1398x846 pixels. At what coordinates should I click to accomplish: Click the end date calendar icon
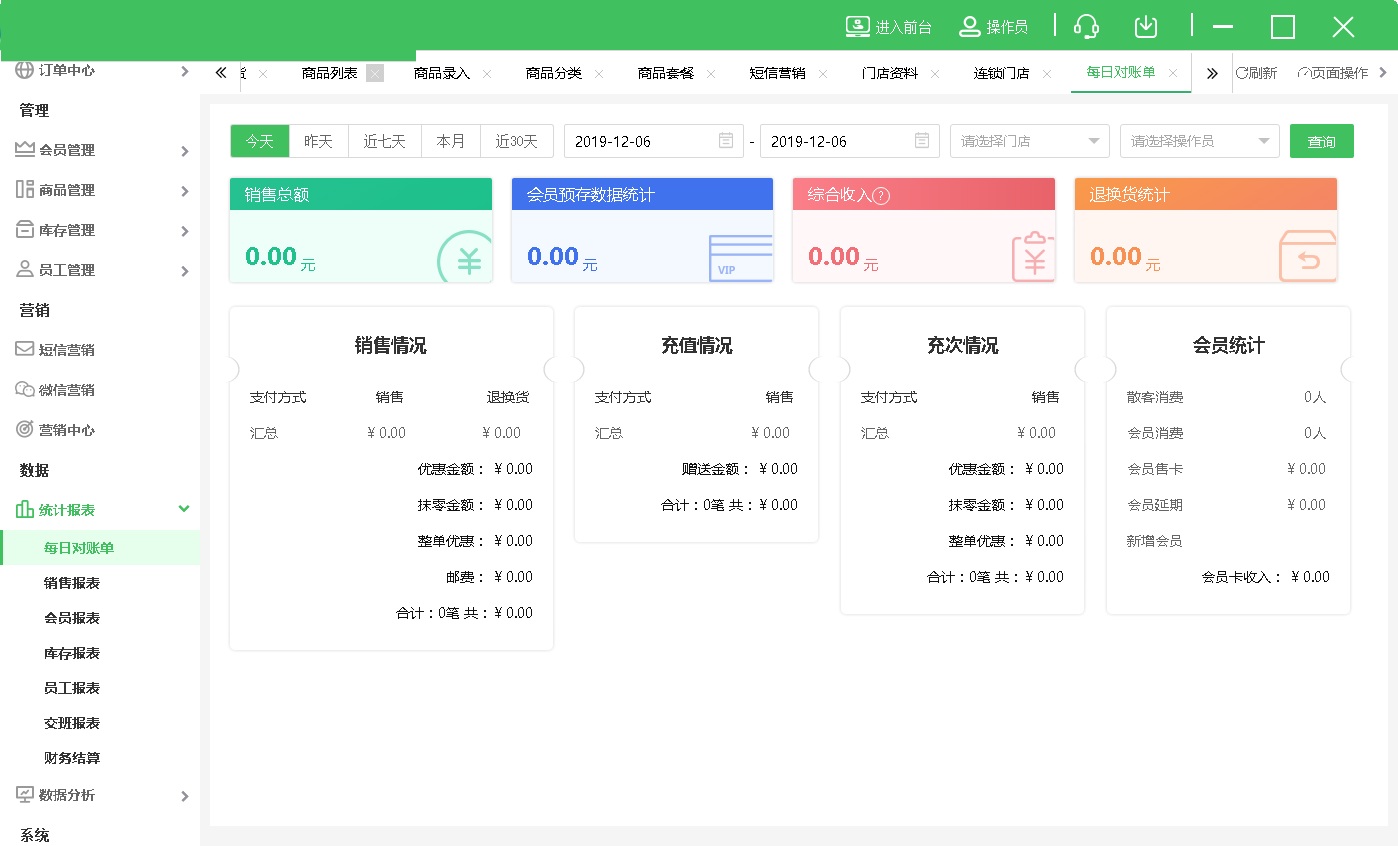[922, 141]
